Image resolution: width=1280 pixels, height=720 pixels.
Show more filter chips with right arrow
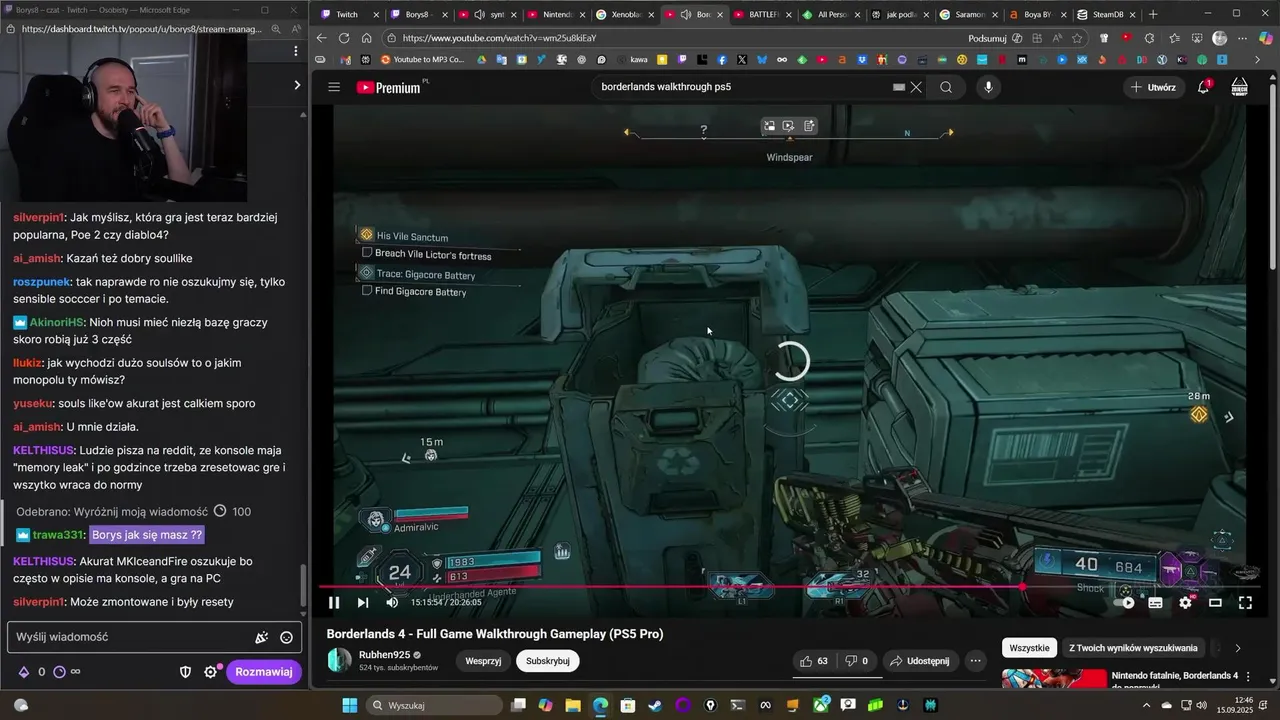pos(1238,648)
